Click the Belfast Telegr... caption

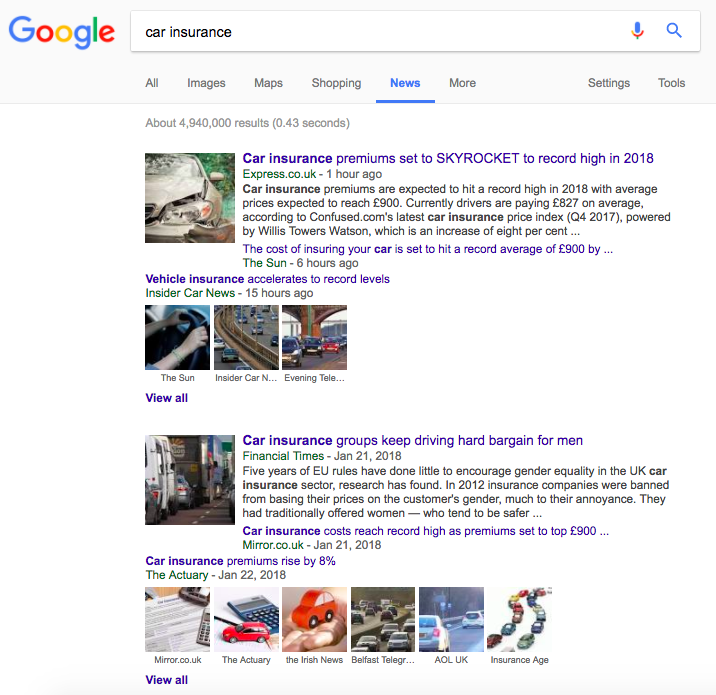[383, 660]
